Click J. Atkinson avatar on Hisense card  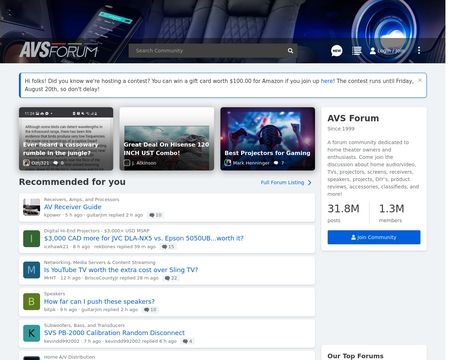pyautogui.click(x=127, y=163)
